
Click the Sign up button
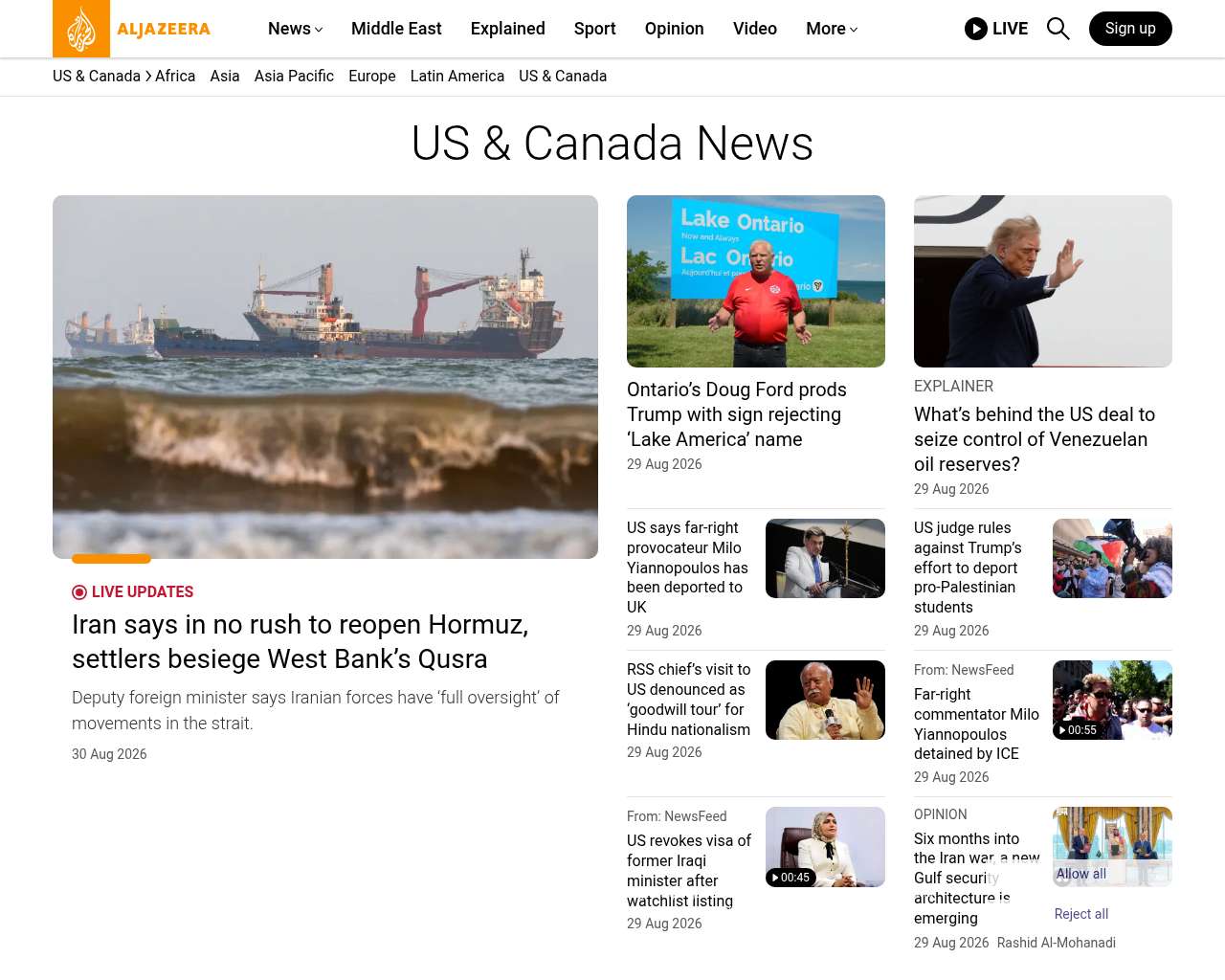(1130, 29)
